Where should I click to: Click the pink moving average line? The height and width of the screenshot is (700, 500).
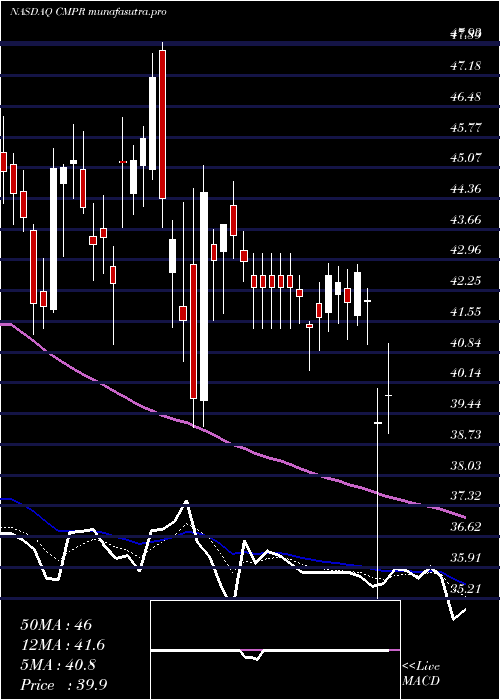coord(233,444)
